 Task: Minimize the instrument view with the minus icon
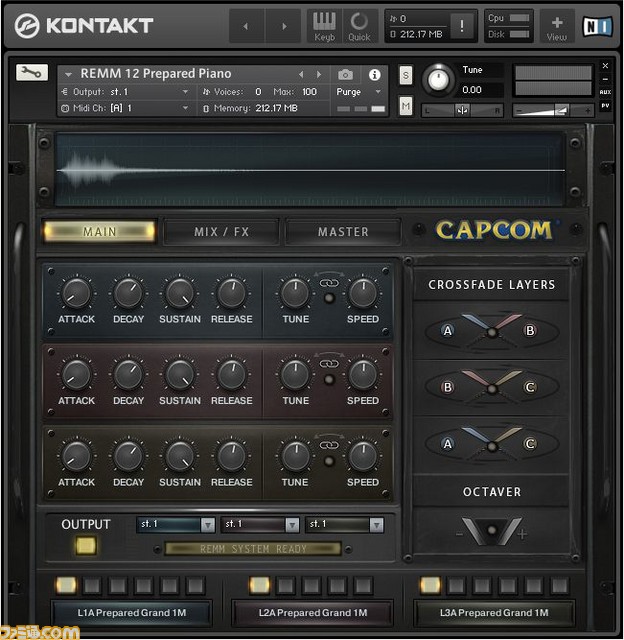pyautogui.click(x=605, y=79)
